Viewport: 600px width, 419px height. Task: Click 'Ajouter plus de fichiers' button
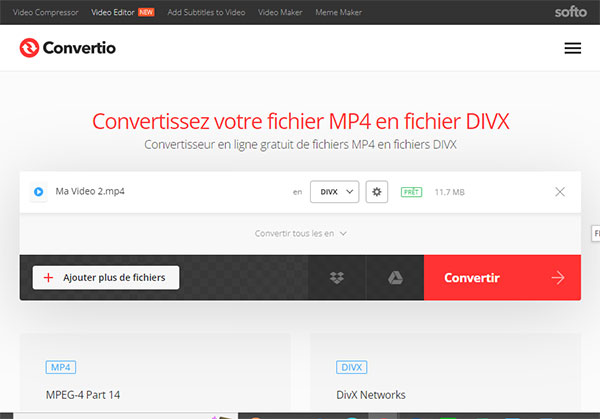point(106,277)
